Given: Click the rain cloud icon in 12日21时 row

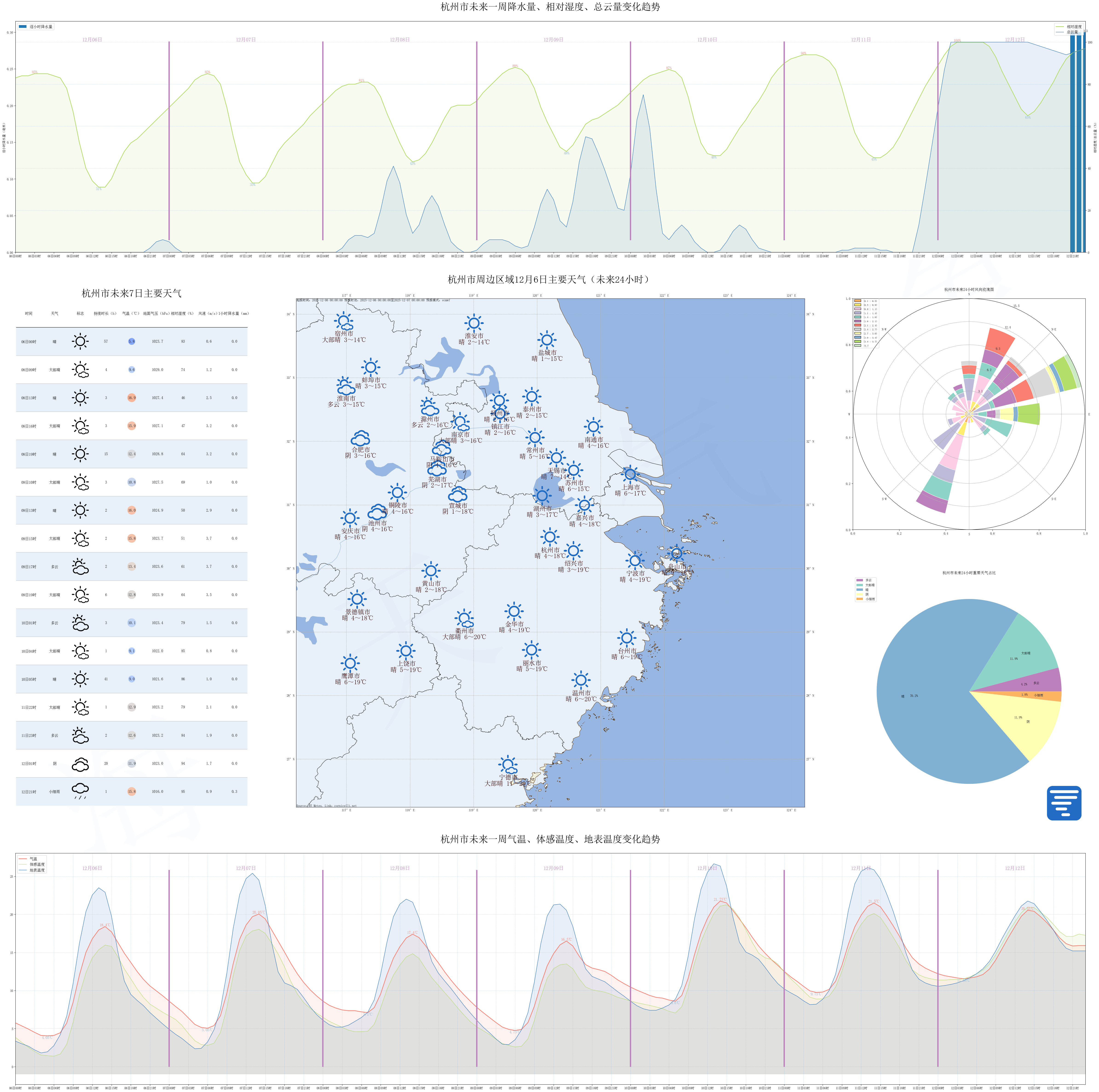Looking at the screenshot, I should click(x=80, y=790).
